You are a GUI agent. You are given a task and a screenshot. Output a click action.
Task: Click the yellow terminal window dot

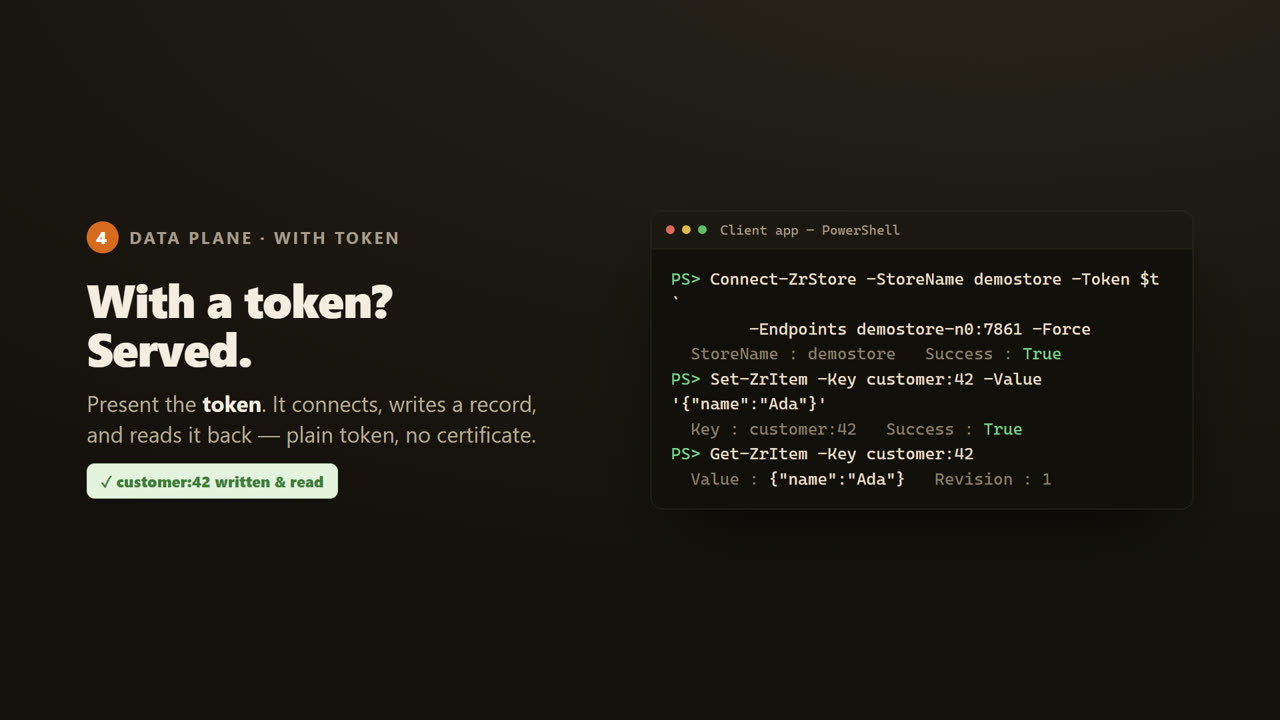coord(686,230)
